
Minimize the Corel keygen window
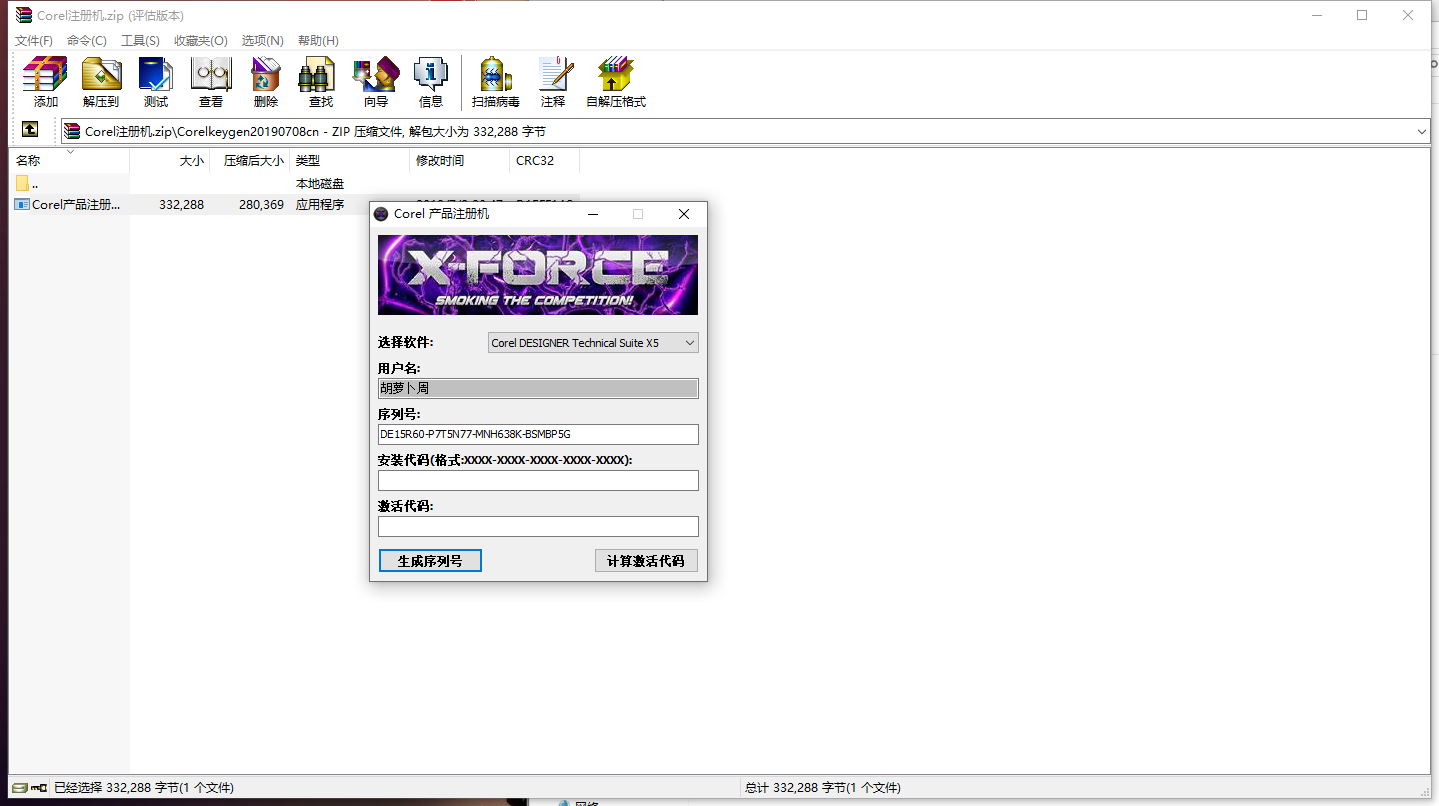click(x=593, y=214)
